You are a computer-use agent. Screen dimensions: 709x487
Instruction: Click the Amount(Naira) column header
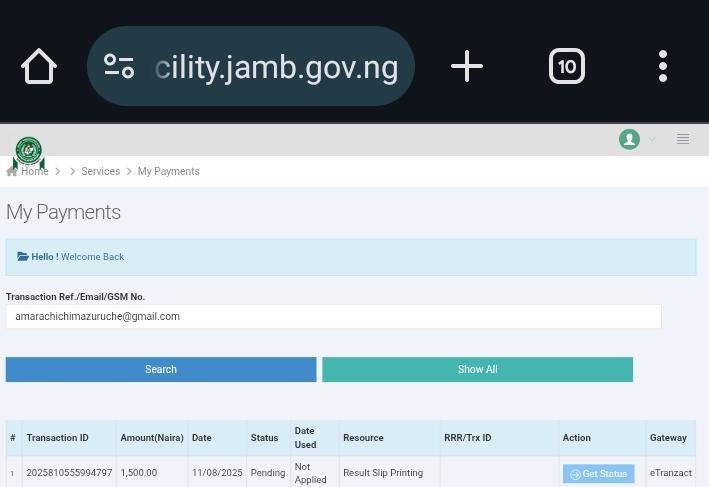click(x=152, y=438)
